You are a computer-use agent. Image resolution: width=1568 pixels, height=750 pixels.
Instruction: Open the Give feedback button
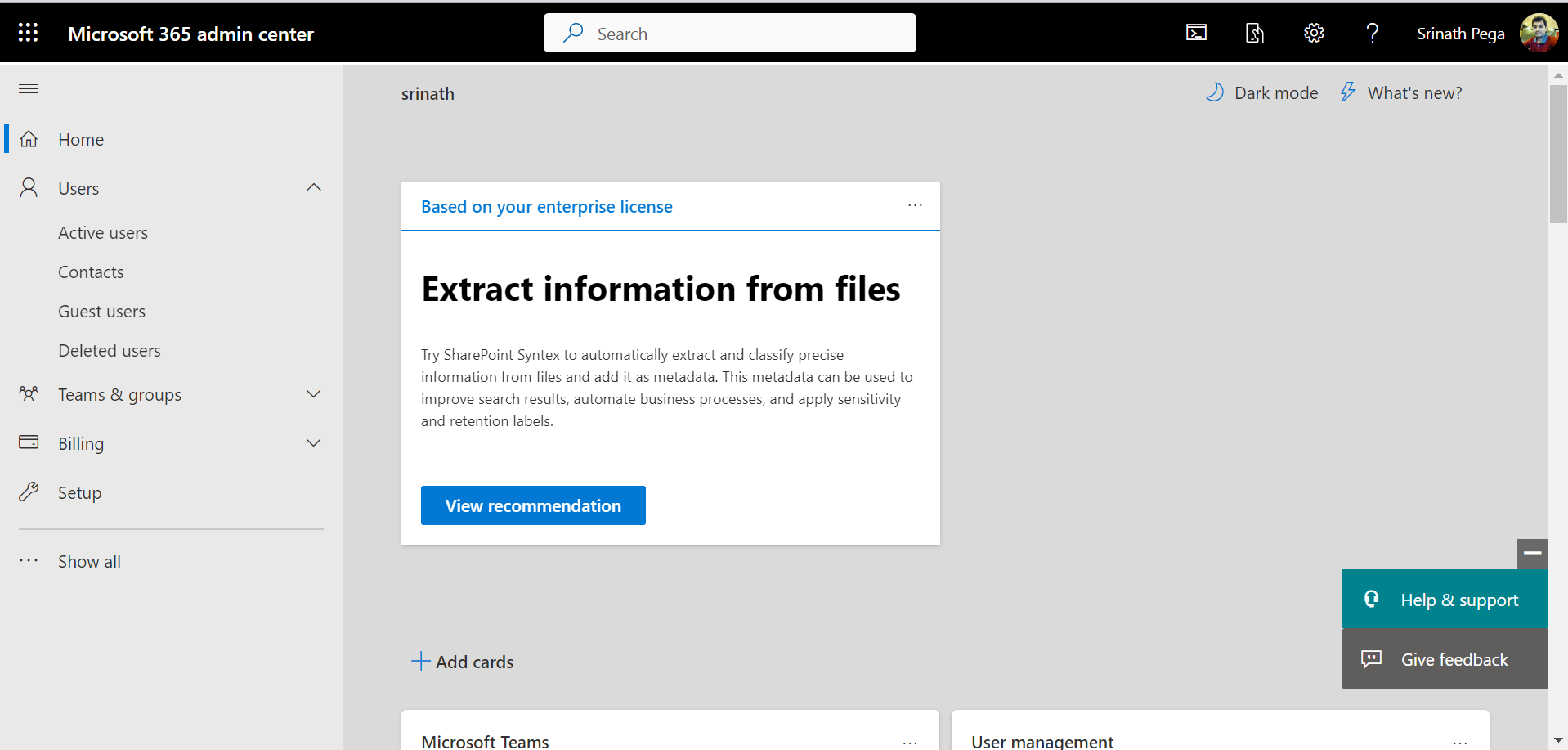(1445, 659)
